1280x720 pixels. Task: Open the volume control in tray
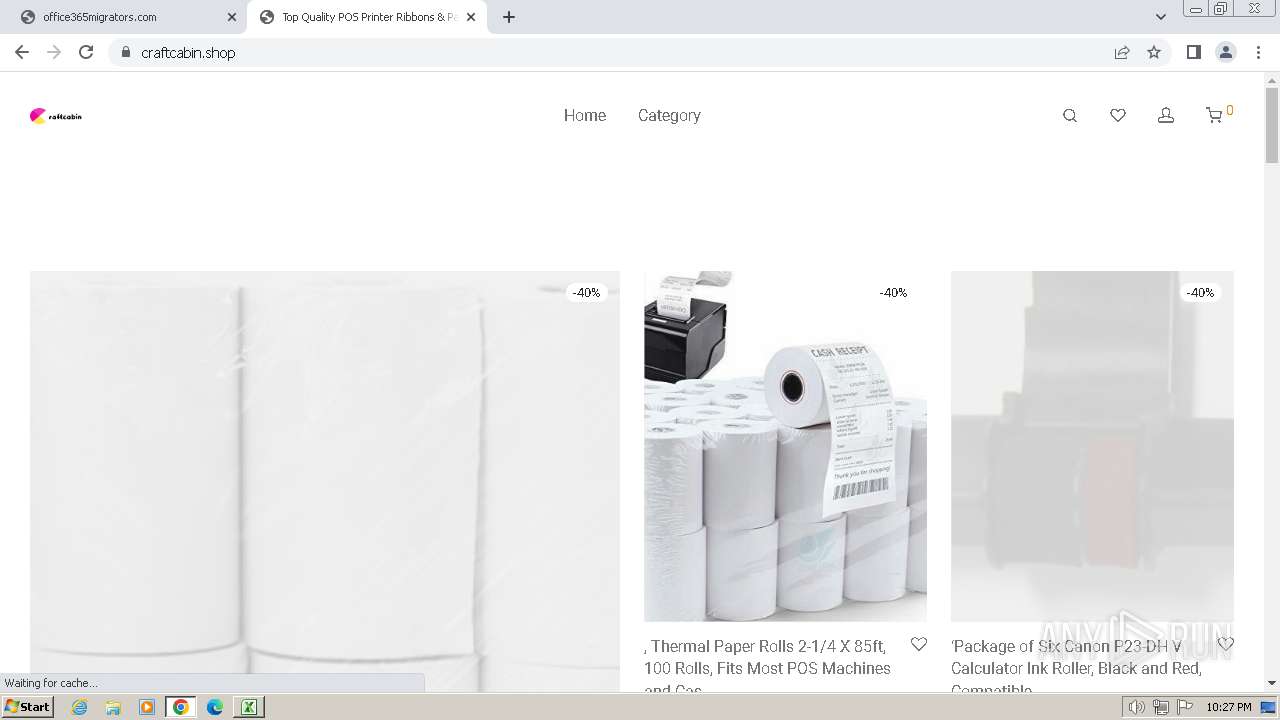coord(1137,707)
